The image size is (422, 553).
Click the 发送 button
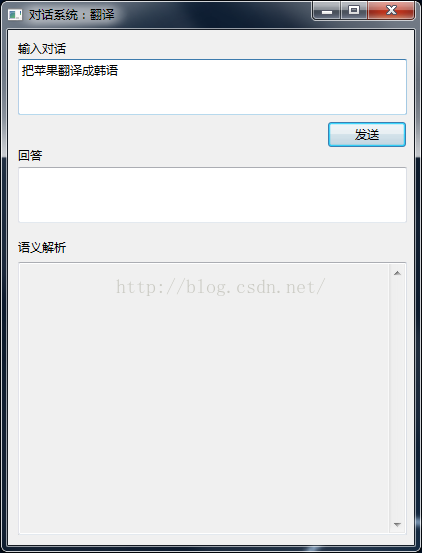click(x=367, y=134)
